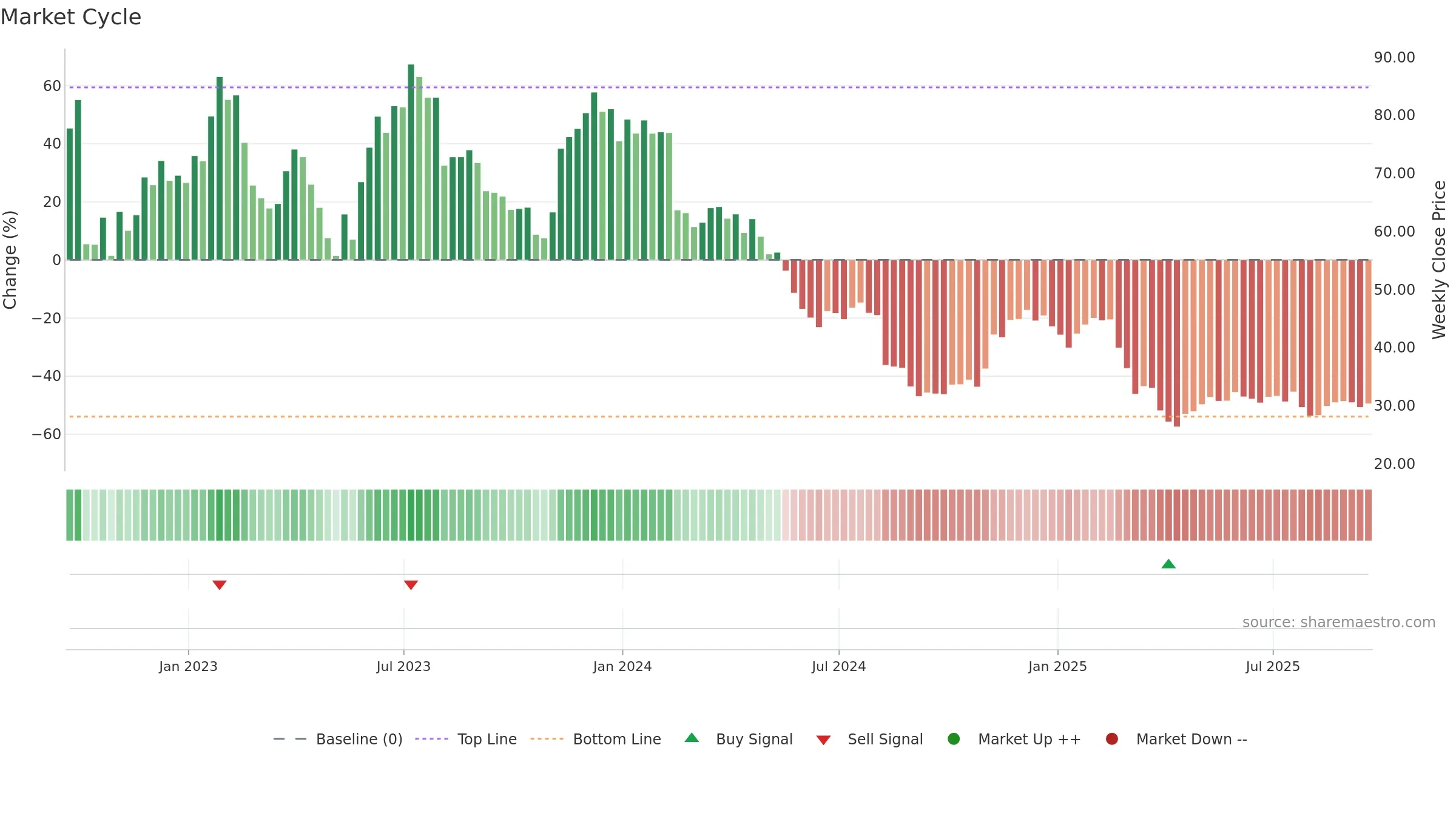This screenshot has width=1456, height=819.
Task: Click the −60 change axis label
Action: click(x=47, y=434)
